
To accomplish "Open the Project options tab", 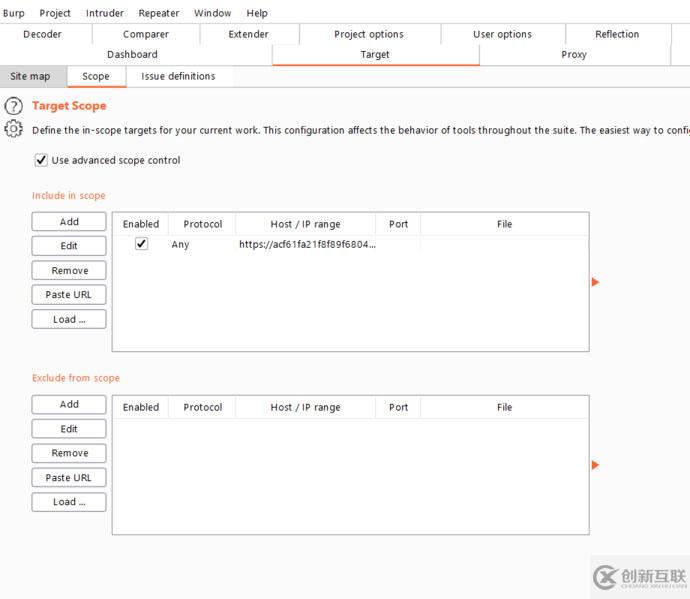I will click(369, 34).
